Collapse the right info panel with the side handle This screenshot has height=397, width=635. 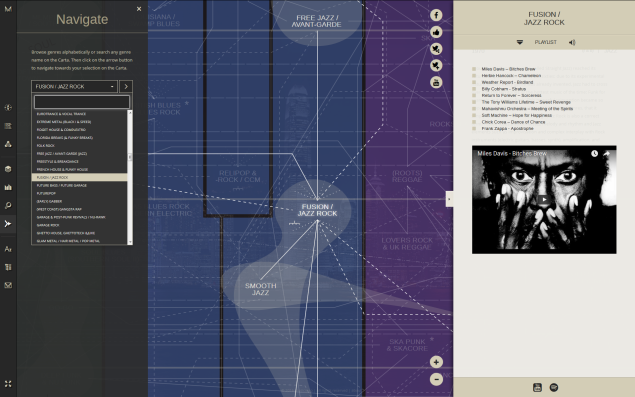click(x=449, y=199)
